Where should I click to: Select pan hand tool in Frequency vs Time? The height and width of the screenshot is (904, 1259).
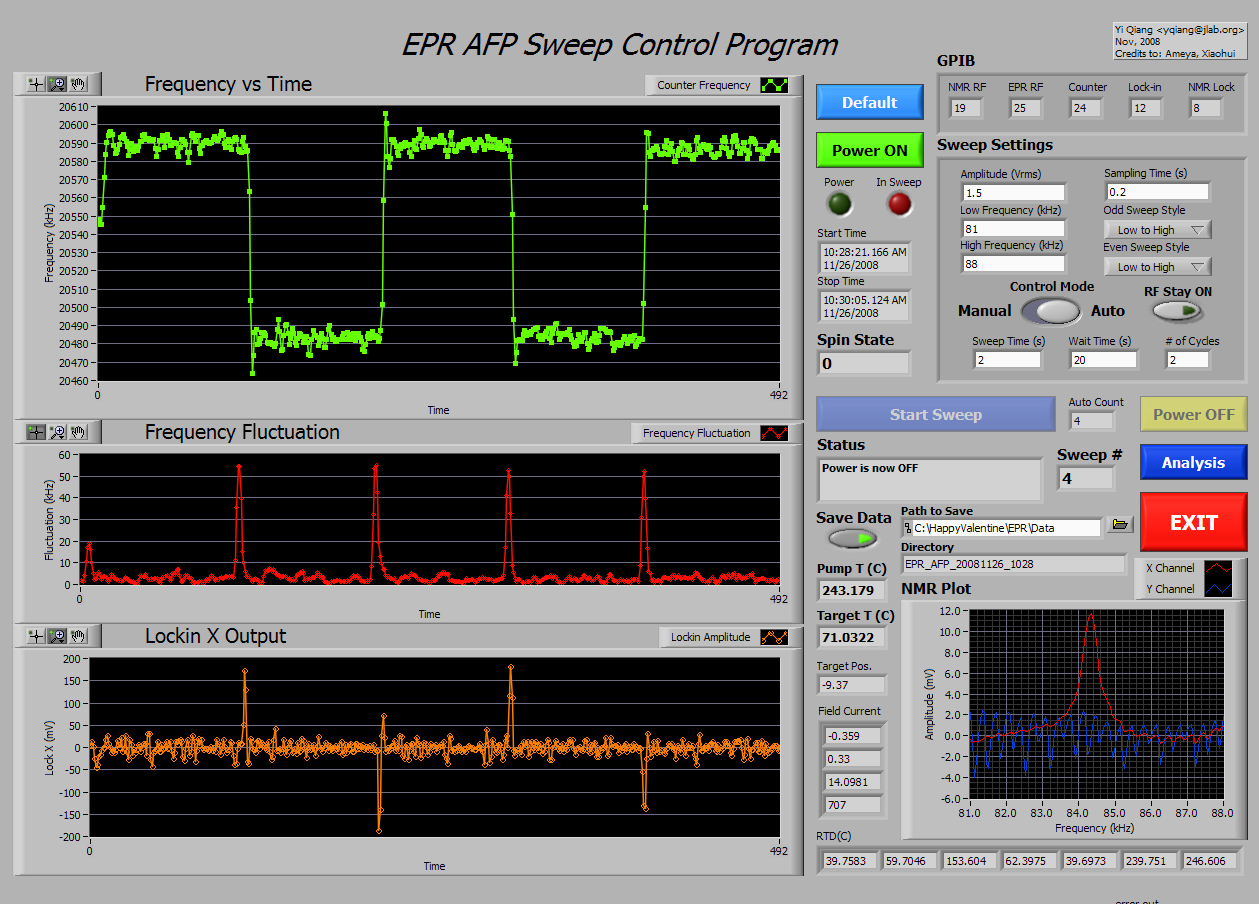point(78,84)
